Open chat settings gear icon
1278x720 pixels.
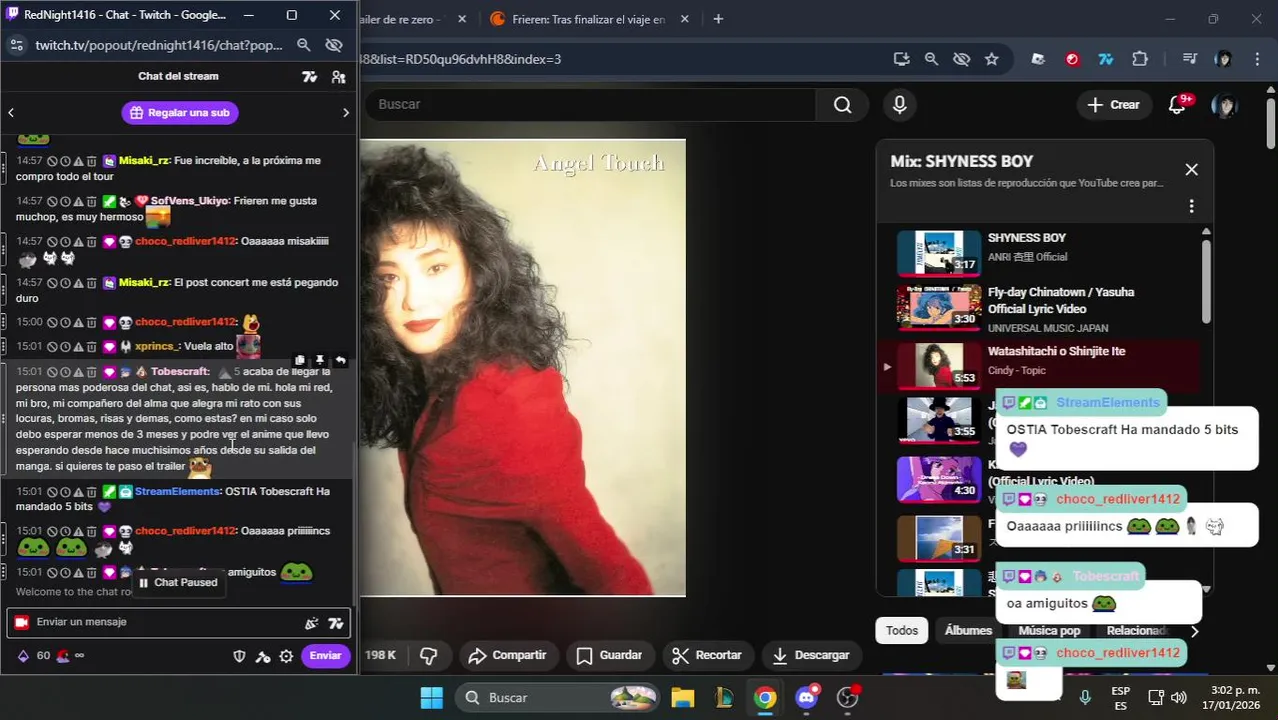point(286,656)
